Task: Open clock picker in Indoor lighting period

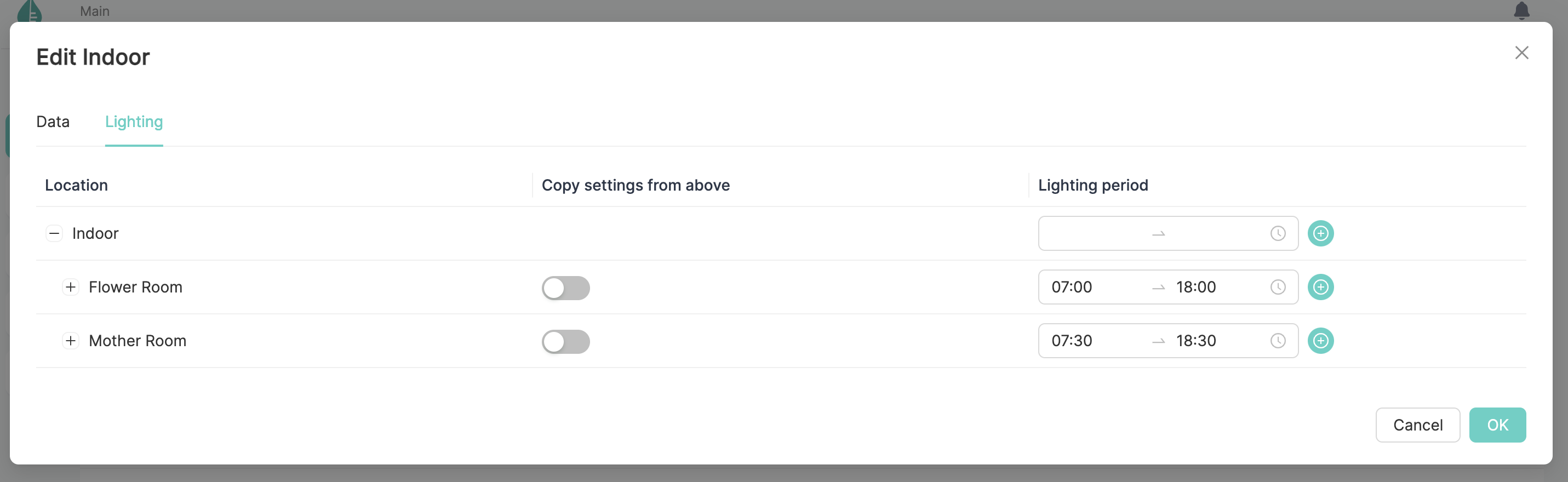Action: [1278, 234]
